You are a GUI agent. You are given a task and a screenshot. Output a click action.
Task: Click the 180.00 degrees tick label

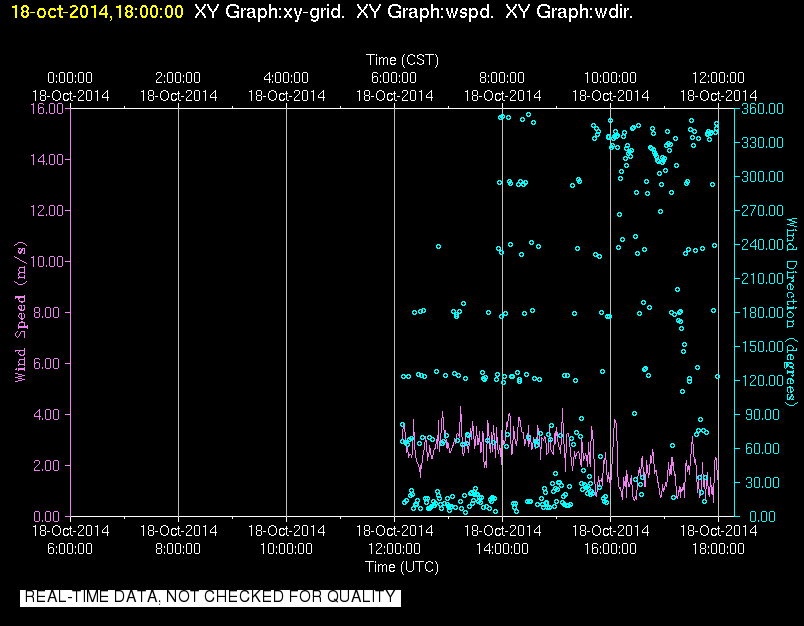tap(762, 312)
